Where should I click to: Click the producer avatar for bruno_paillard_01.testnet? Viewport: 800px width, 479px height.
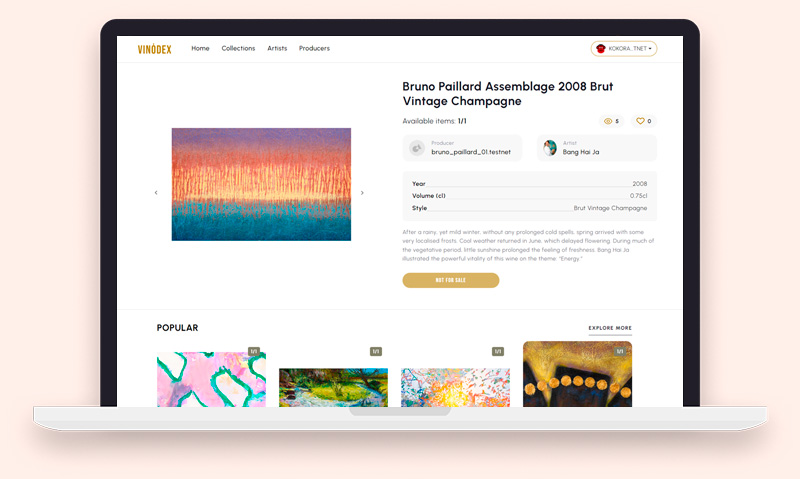(x=417, y=148)
